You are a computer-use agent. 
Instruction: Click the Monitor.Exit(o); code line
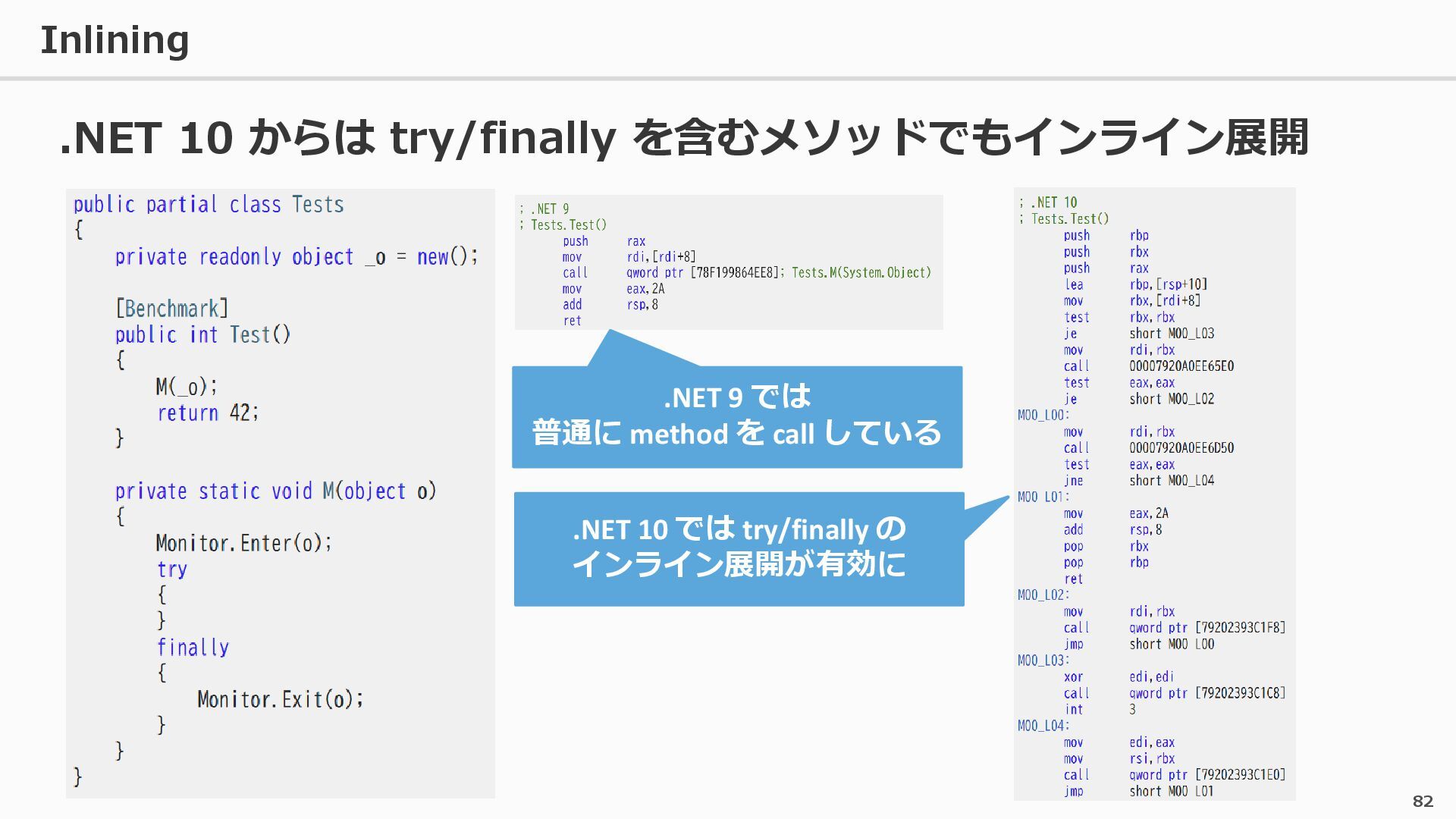click(280, 699)
